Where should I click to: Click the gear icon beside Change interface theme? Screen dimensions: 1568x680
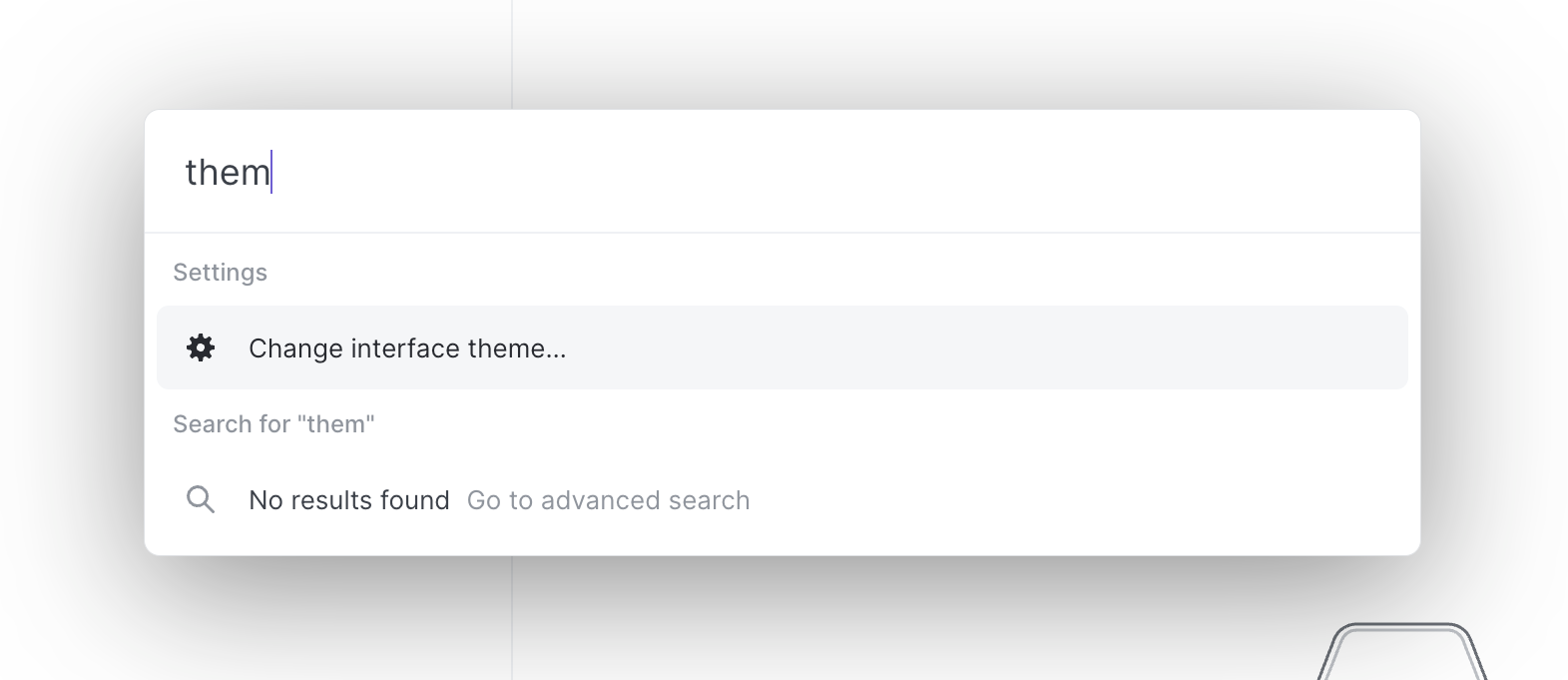(201, 347)
